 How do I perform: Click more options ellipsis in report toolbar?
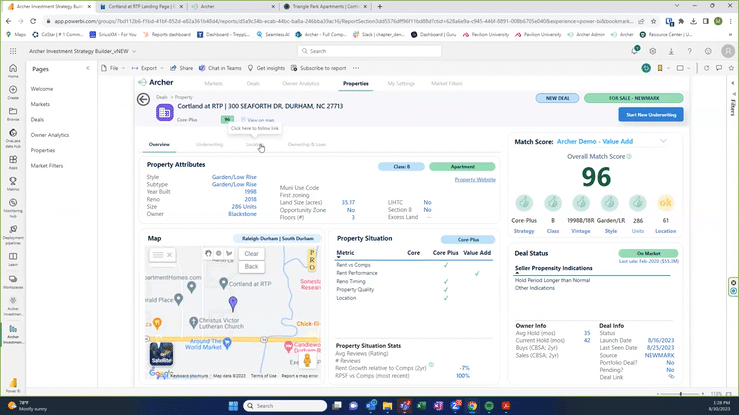point(356,68)
